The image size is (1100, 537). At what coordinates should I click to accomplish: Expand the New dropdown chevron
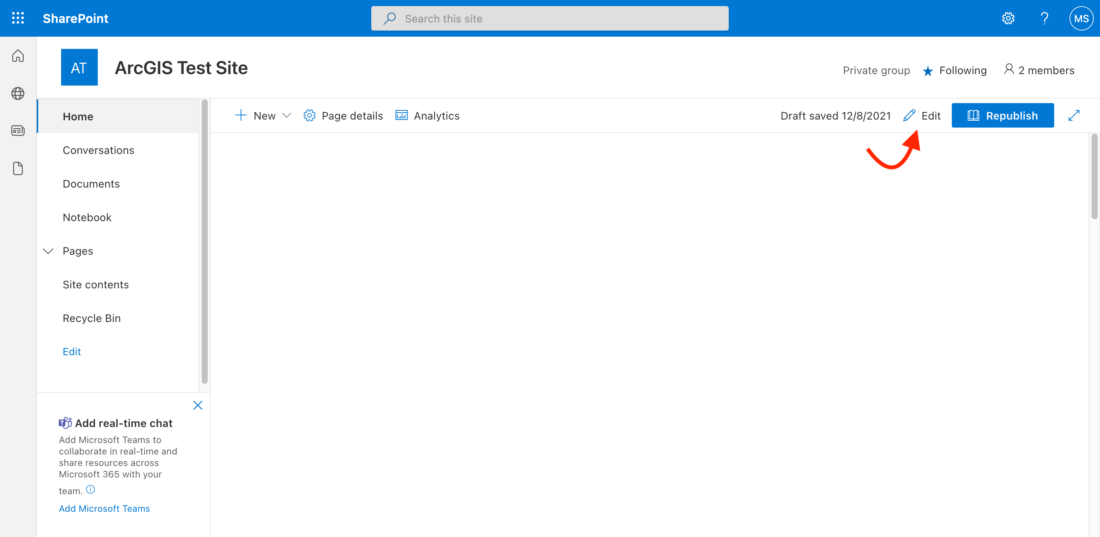(x=286, y=116)
